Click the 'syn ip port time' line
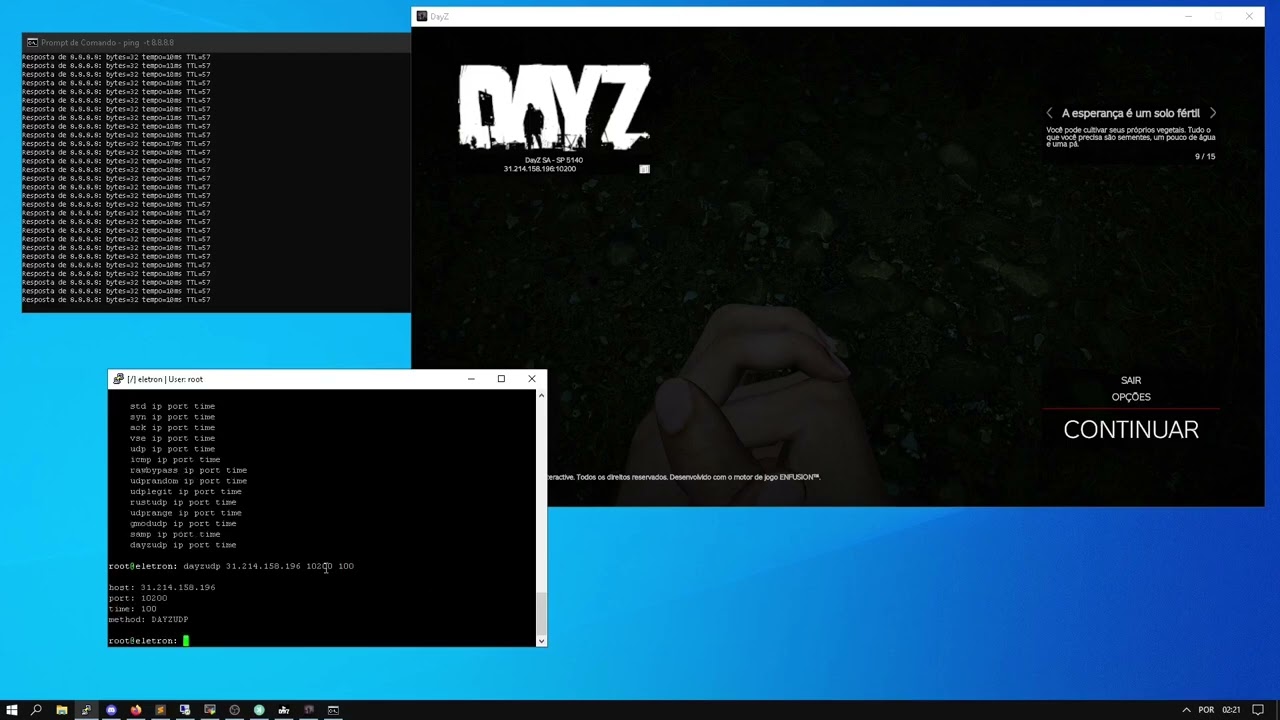Screen dimensions: 1280x720 click(x=172, y=417)
